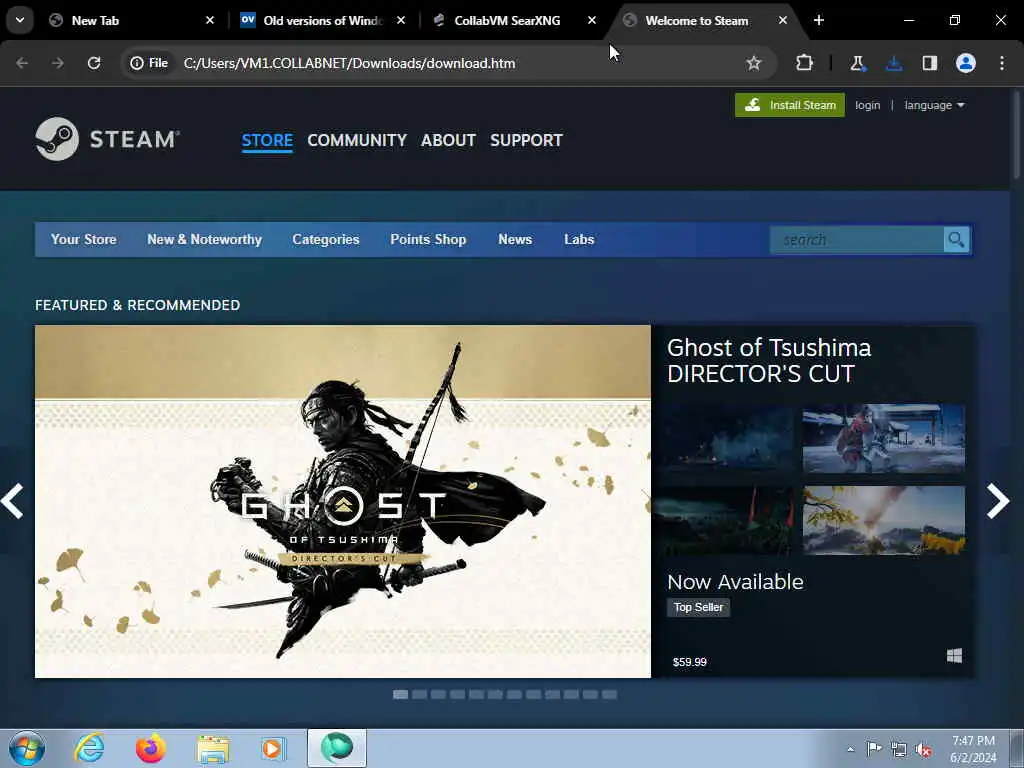This screenshot has width=1024, height=768.
Task: Click the active Chrome-like taskbar app icon
Action: coord(337,748)
